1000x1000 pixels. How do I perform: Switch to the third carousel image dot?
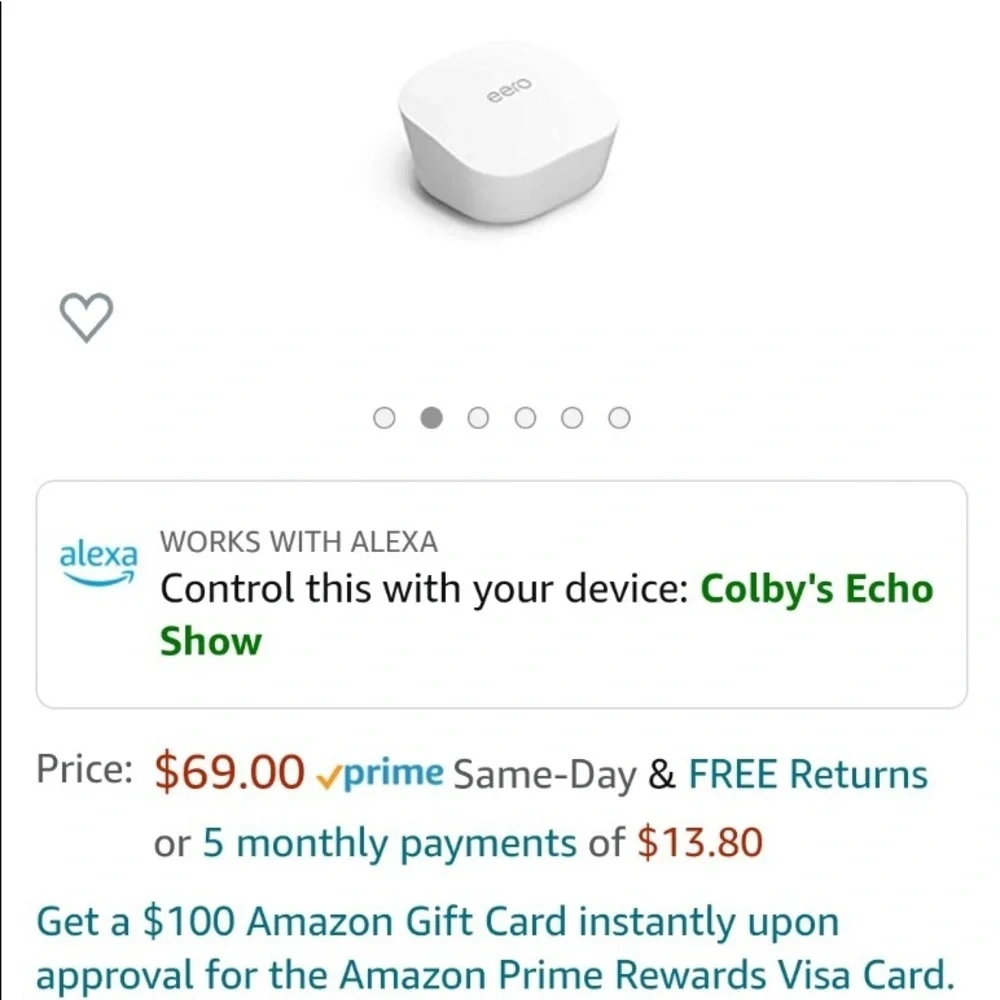coord(478,418)
